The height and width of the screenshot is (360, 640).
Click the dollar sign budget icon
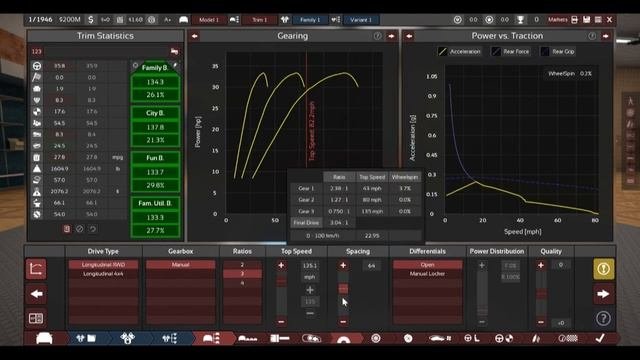(x=91, y=20)
